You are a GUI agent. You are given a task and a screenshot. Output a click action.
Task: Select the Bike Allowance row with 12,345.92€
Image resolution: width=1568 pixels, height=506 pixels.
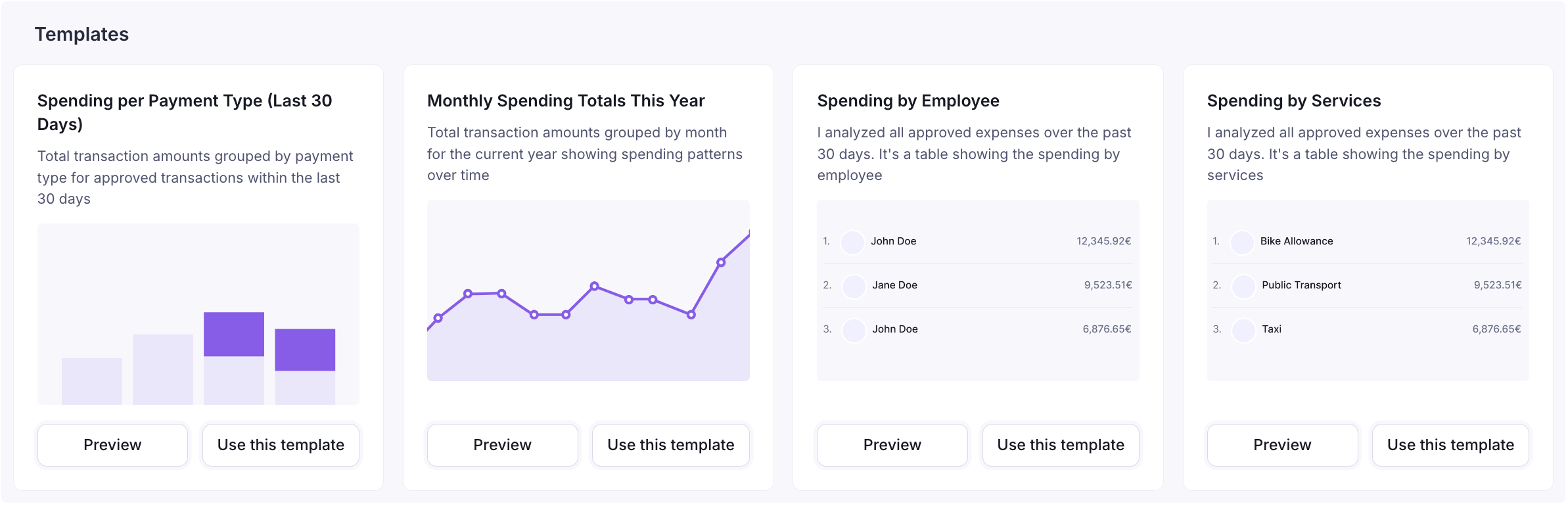point(1369,242)
